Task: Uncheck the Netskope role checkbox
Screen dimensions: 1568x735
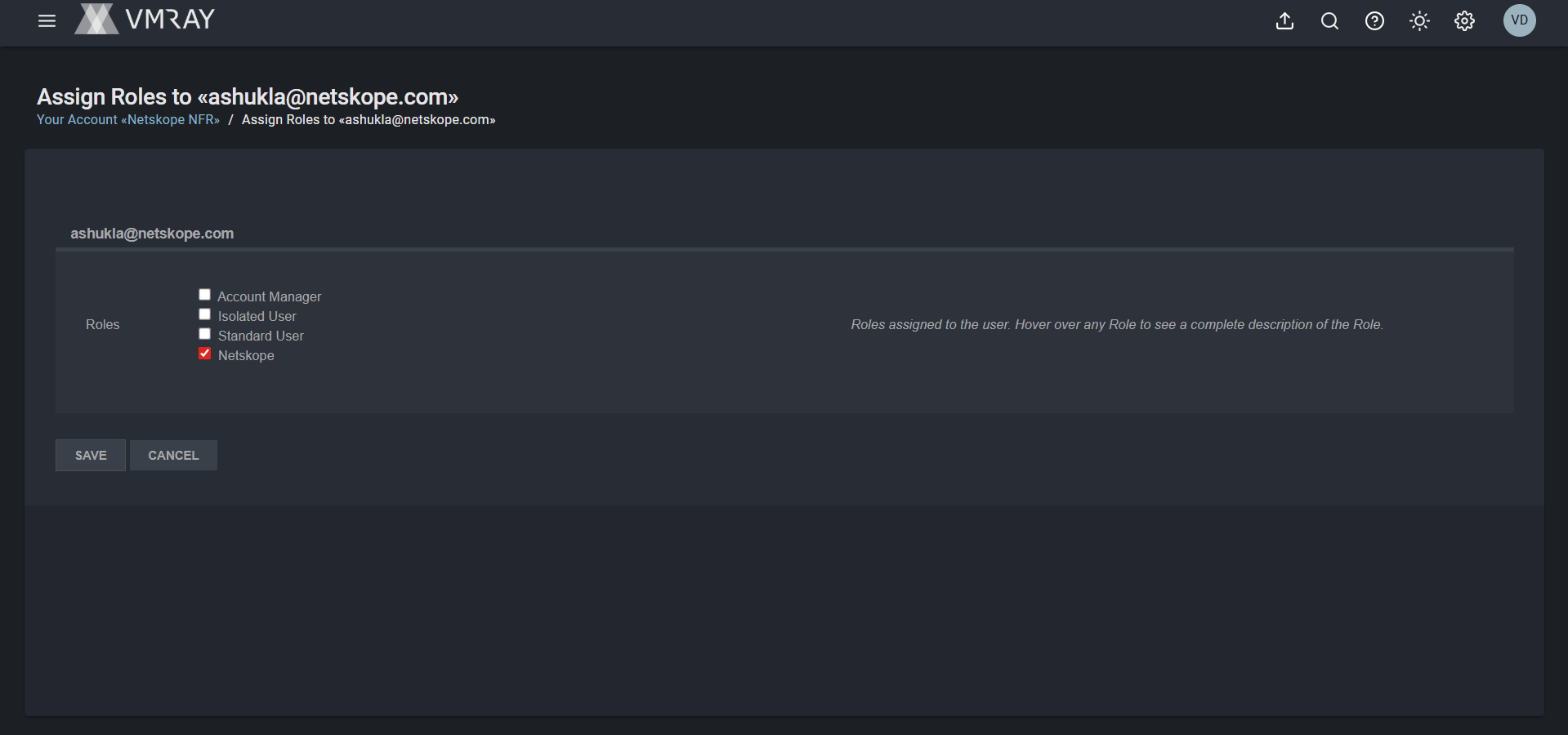Action: click(x=204, y=354)
